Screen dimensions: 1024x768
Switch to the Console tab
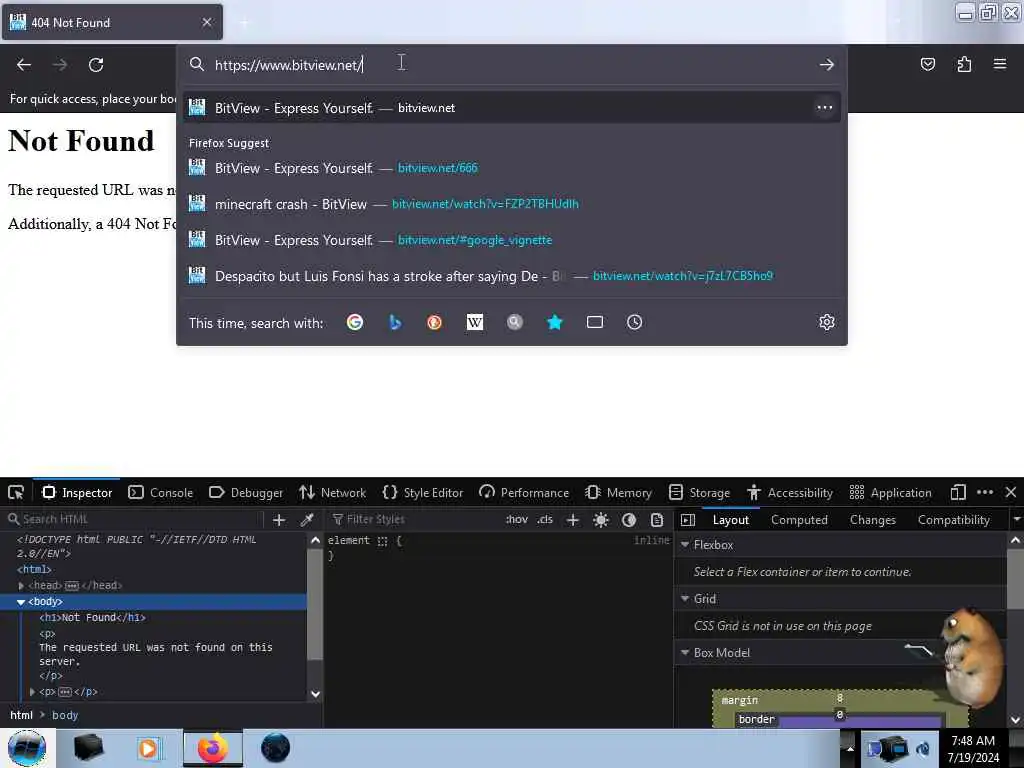click(161, 492)
